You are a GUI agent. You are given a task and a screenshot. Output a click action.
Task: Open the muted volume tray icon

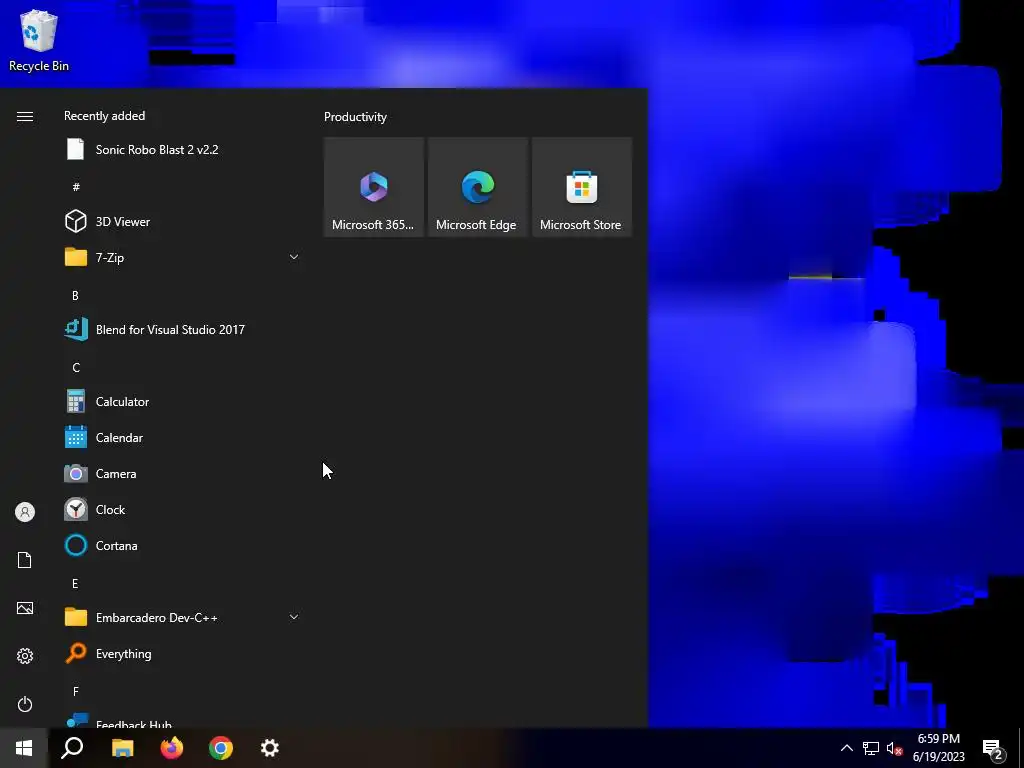(894, 748)
